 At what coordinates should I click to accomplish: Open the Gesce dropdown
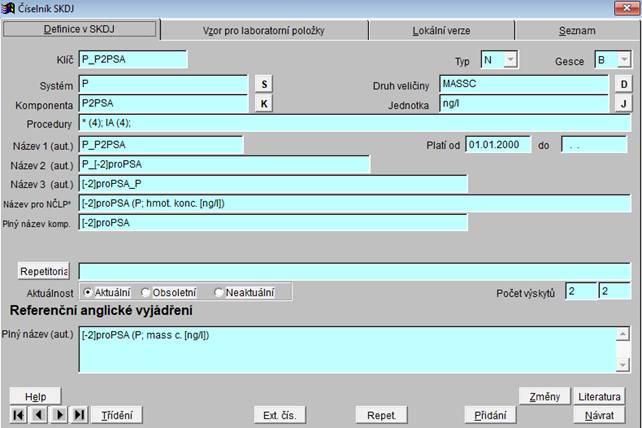622,60
